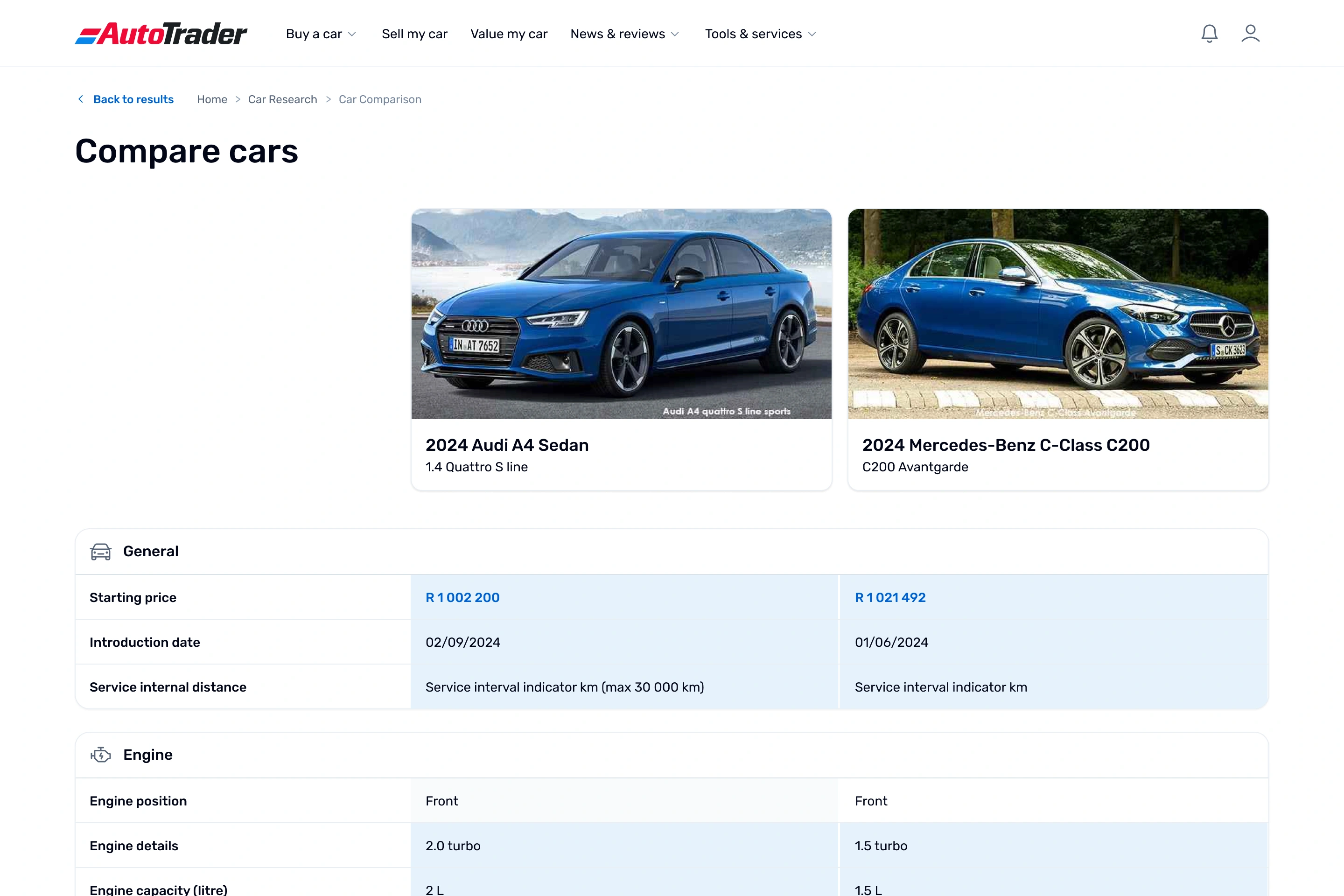Go back via Back to results link
The height and width of the screenshot is (896, 1344).
133,99
